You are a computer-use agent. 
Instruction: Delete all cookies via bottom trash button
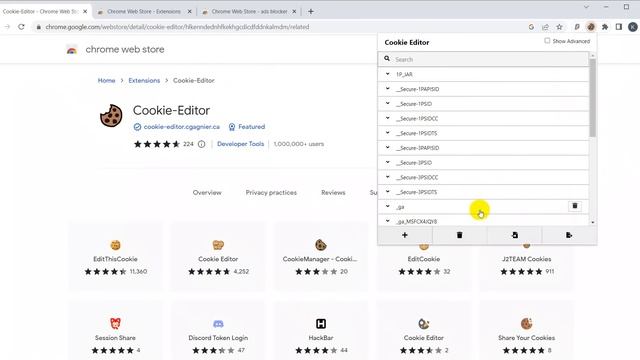(460, 235)
